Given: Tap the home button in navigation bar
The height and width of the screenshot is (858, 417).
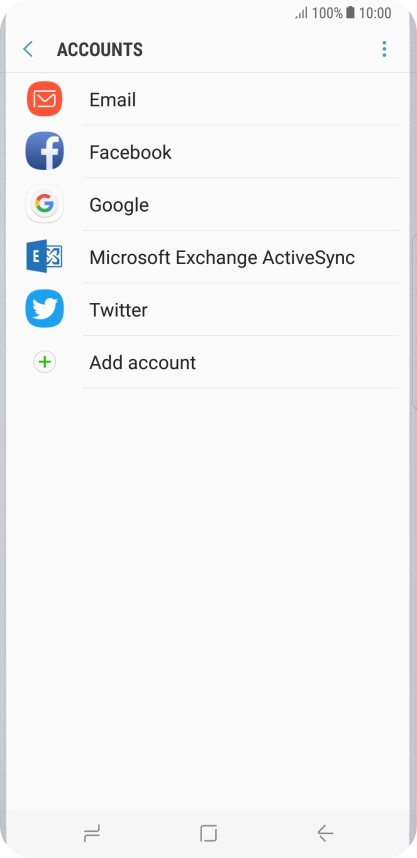Looking at the screenshot, I should tap(208, 833).
